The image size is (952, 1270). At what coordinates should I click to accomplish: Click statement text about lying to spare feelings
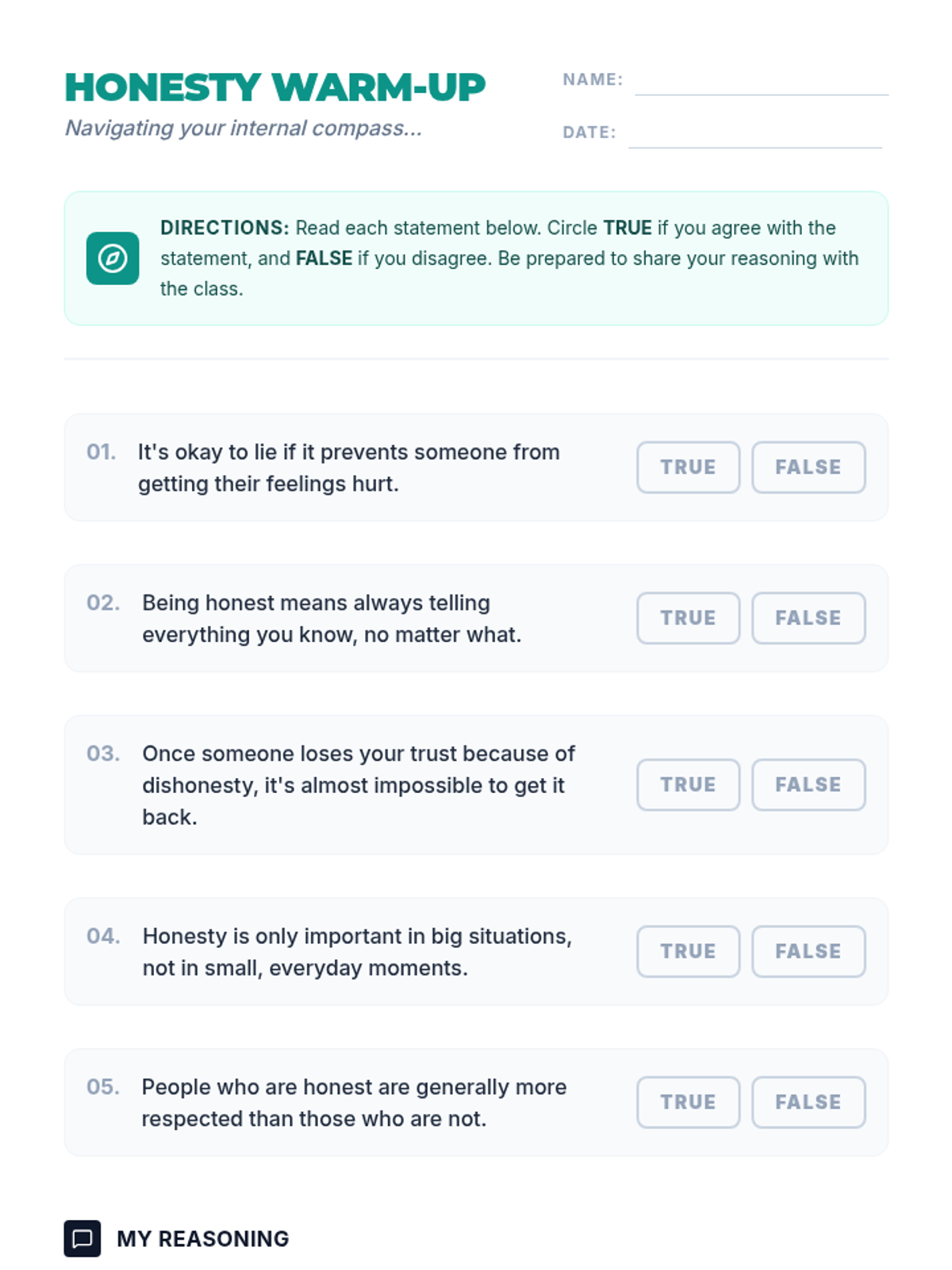[x=348, y=468]
